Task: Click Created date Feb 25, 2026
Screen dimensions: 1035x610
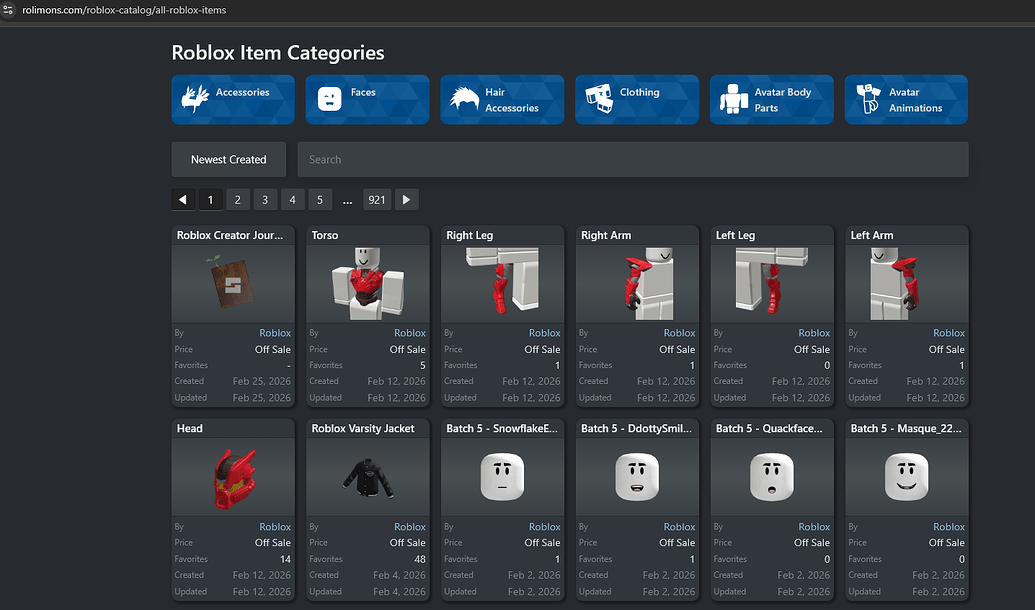Action: tap(261, 381)
